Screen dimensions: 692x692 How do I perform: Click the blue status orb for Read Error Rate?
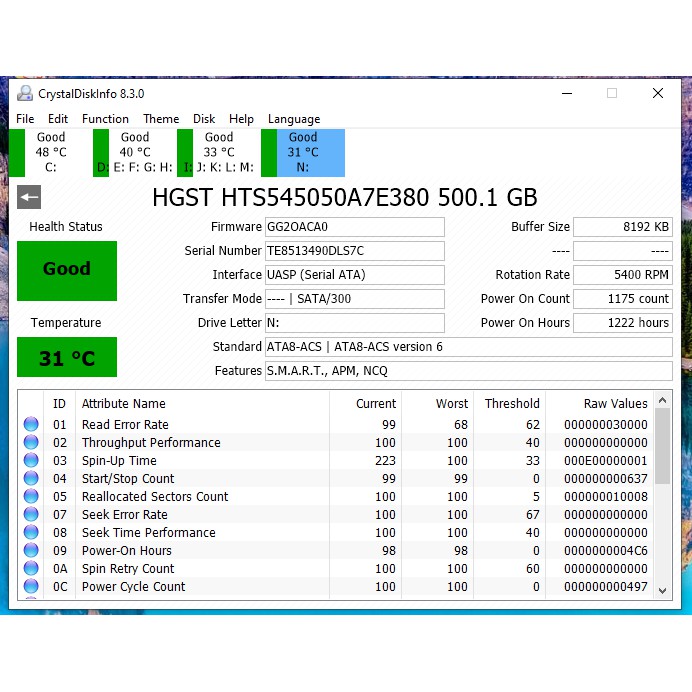coord(31,425)
